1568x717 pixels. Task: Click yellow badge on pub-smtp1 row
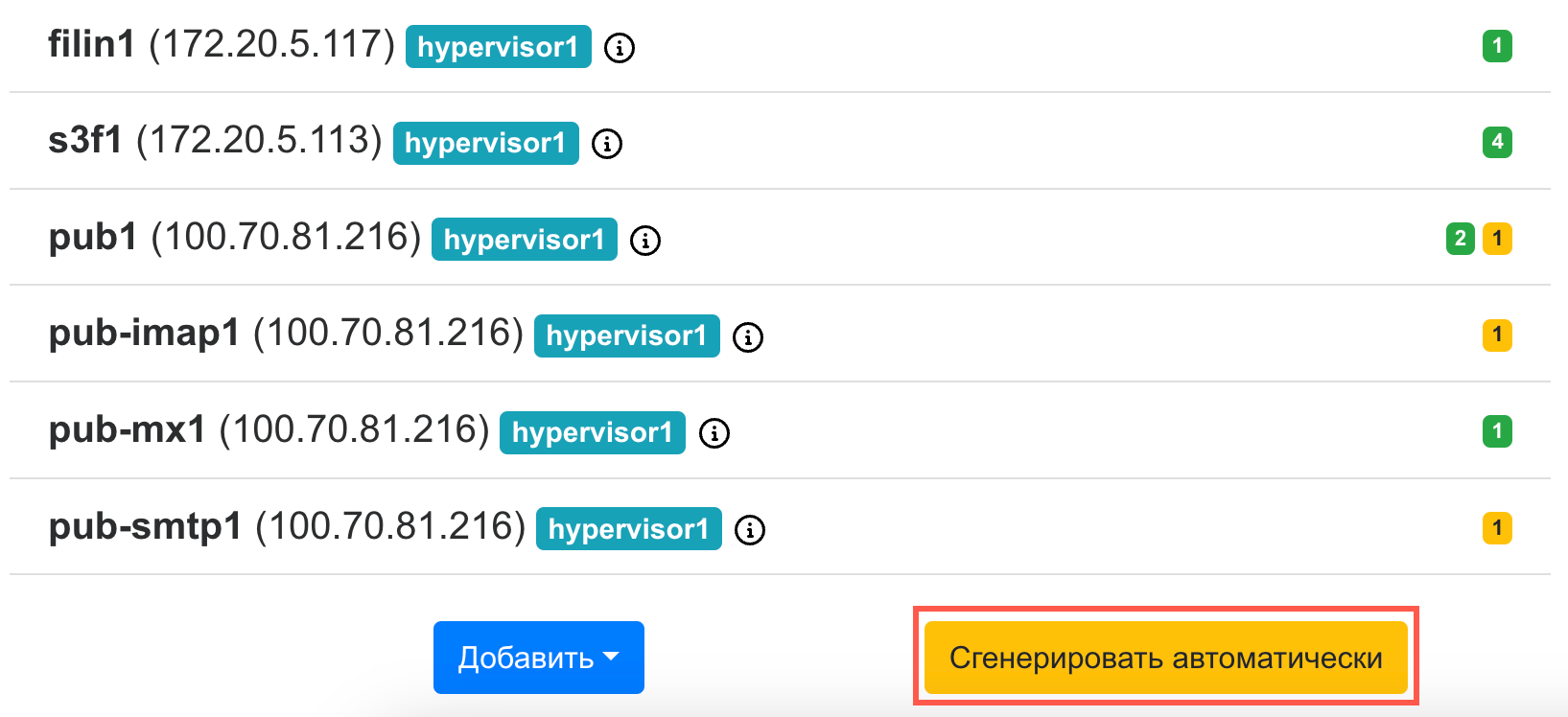coord(1497,528)
